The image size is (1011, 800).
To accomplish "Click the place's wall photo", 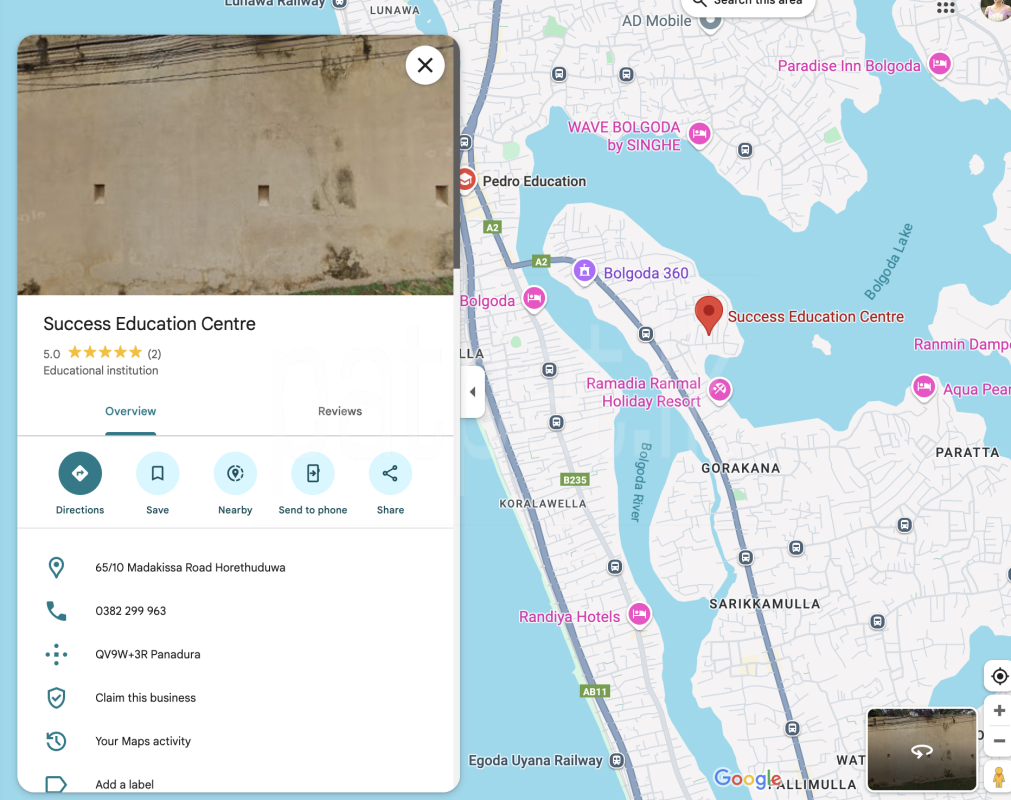I will [235, 165].
